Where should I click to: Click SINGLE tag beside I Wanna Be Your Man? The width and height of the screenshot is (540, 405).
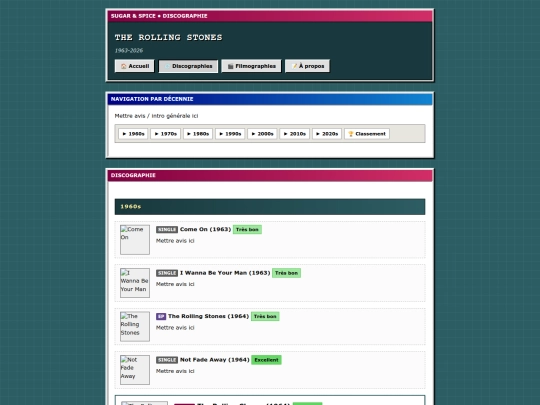coord(167,273)
